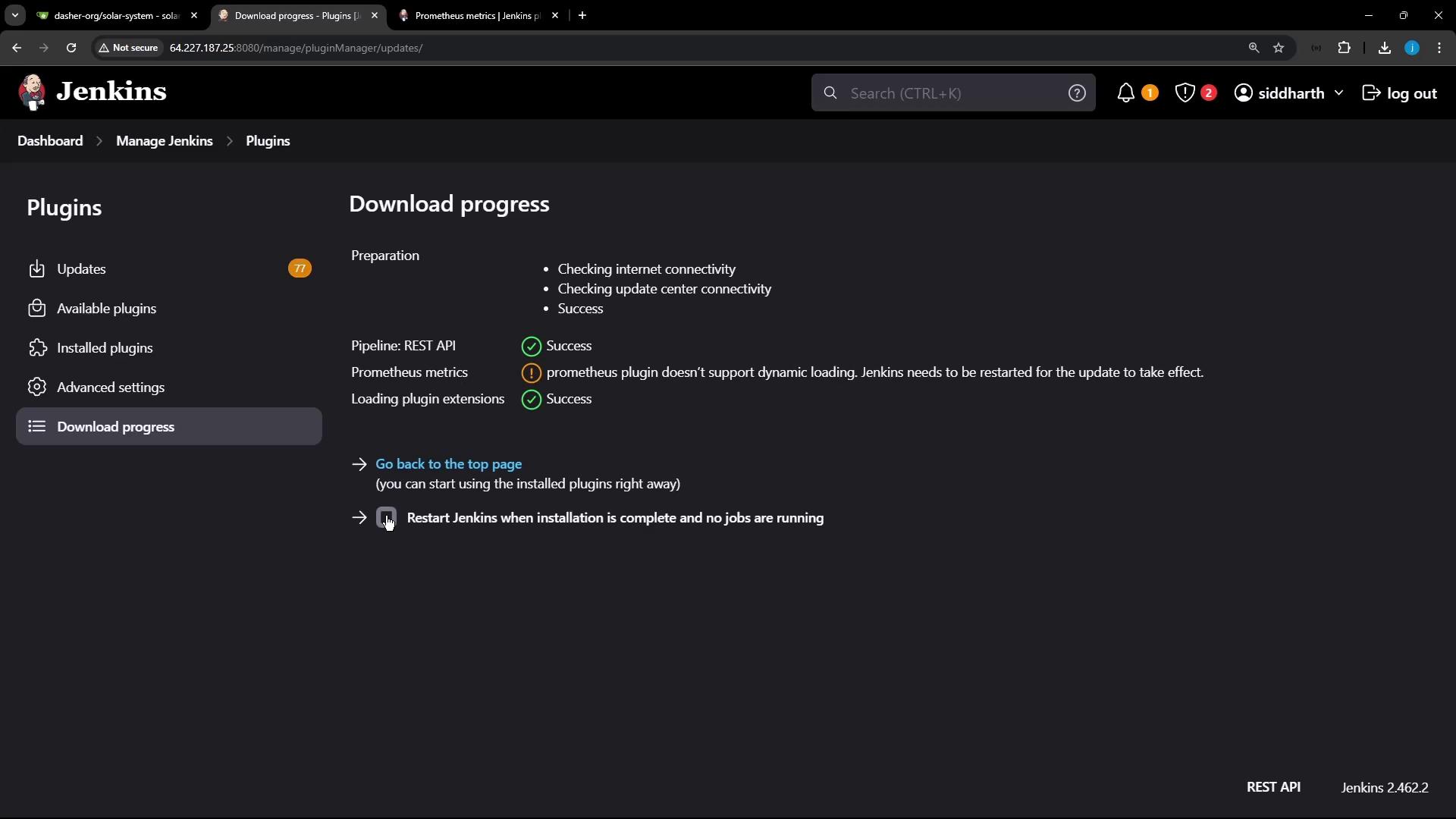
Task: Open the notifications bell icon
Action: point(1125,93)
